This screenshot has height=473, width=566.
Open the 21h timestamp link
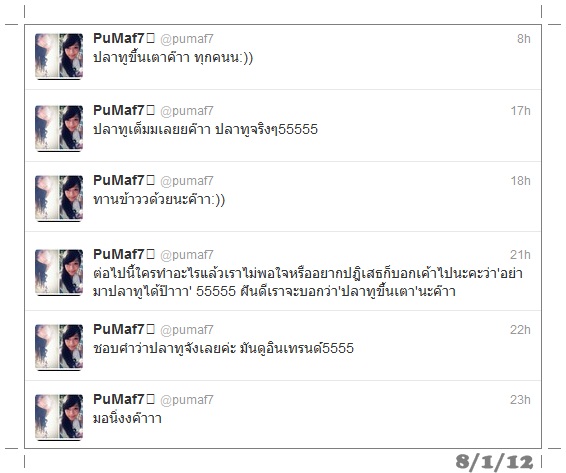[x=520, y=255]
